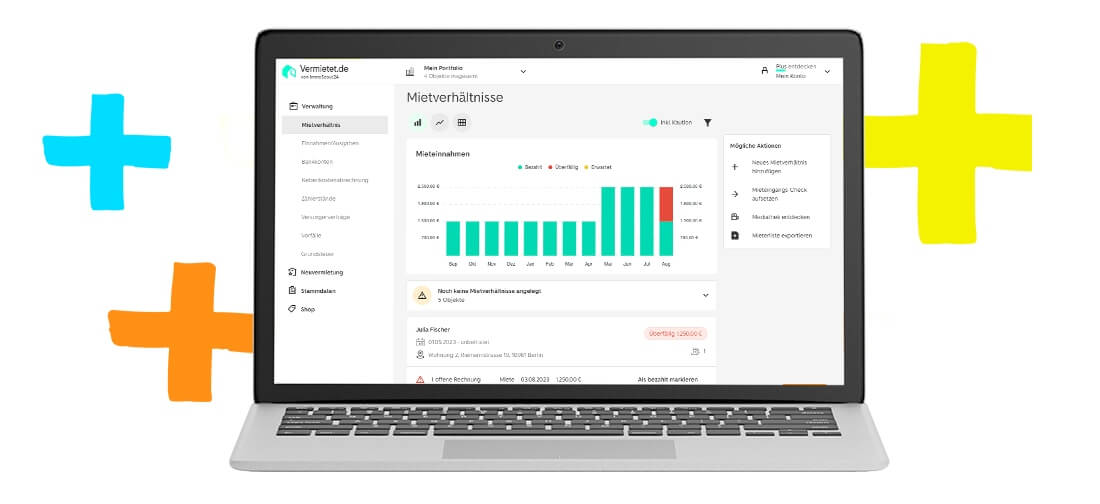
Task: Click plus icon for Neues Mietverhältnis
Action: tap(735, 166)
